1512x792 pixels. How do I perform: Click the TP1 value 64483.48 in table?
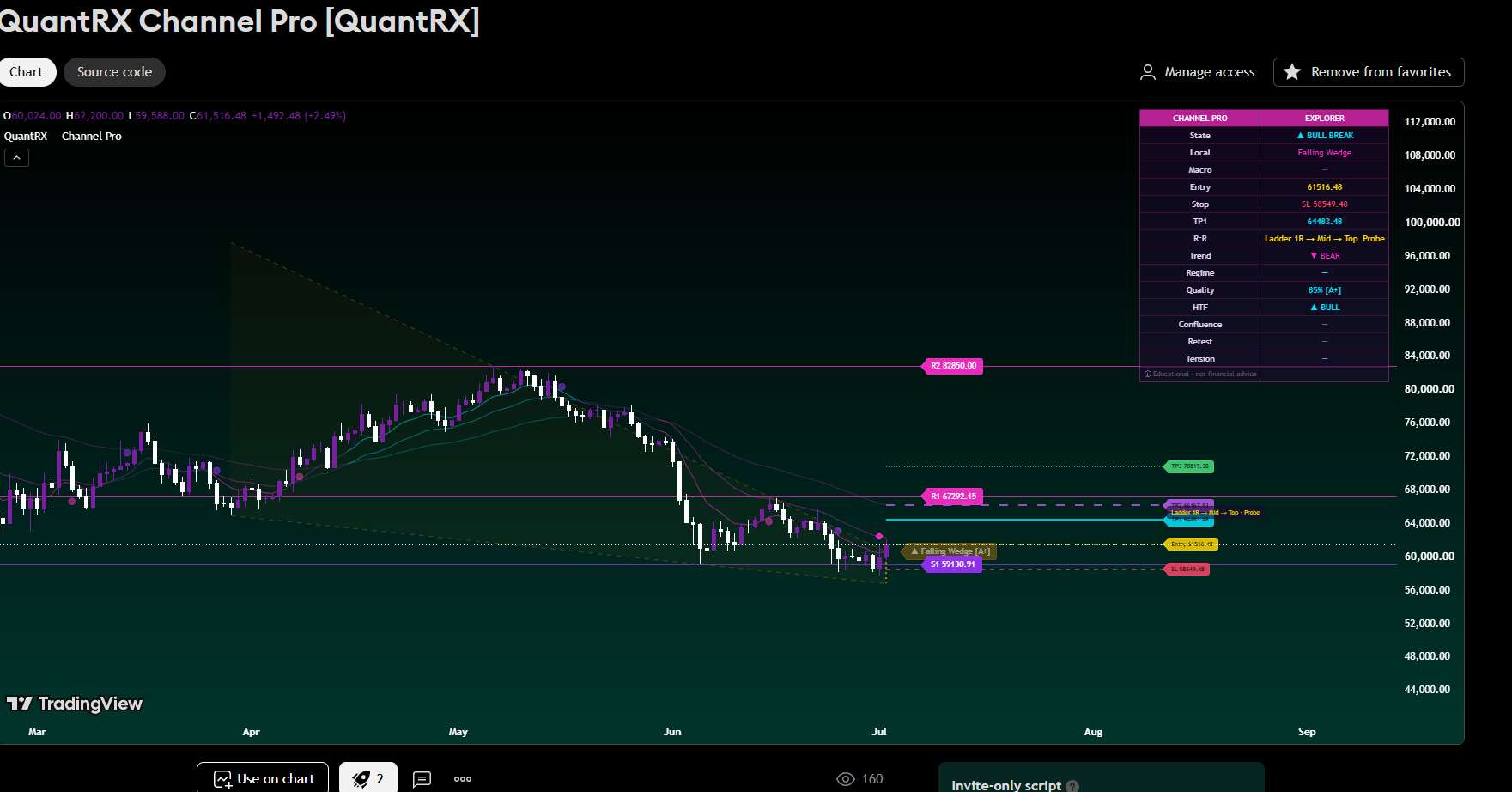(x=1324, y=222)
